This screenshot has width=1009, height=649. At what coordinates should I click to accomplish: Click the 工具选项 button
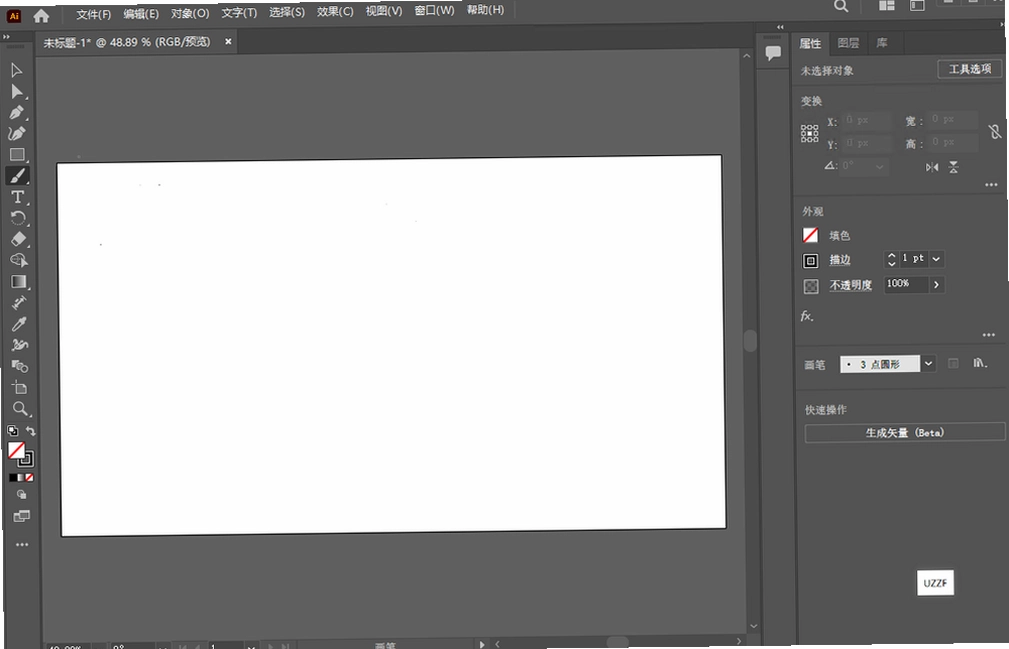(970, 69)
